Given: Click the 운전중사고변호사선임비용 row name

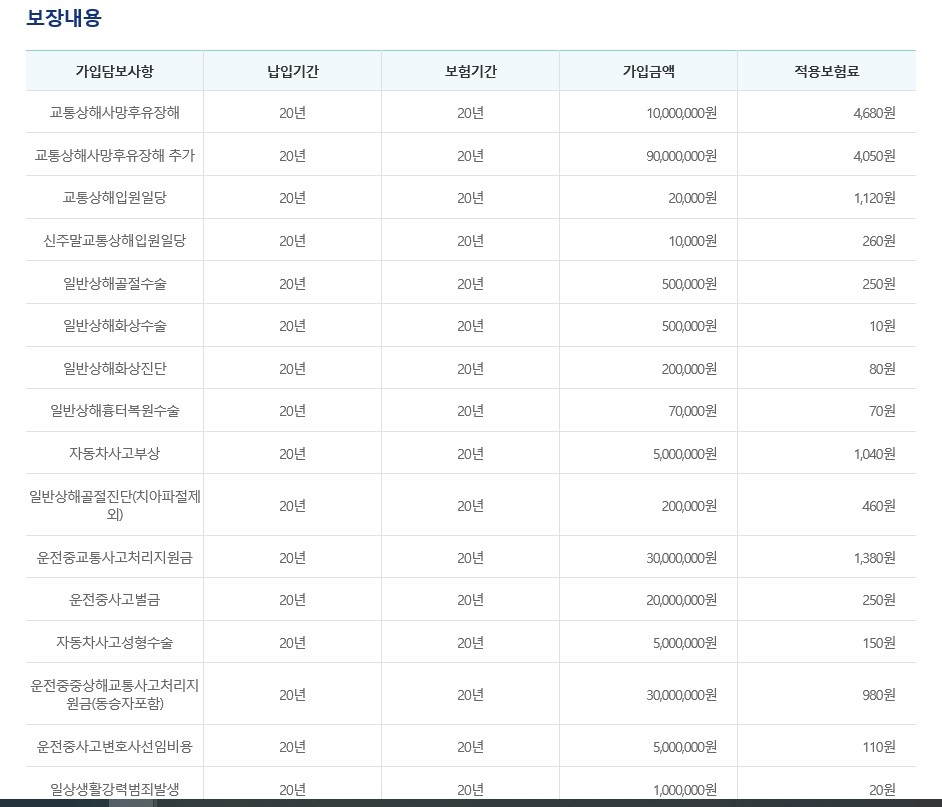Looking at the screenshot, I should (x=114, y=746).
